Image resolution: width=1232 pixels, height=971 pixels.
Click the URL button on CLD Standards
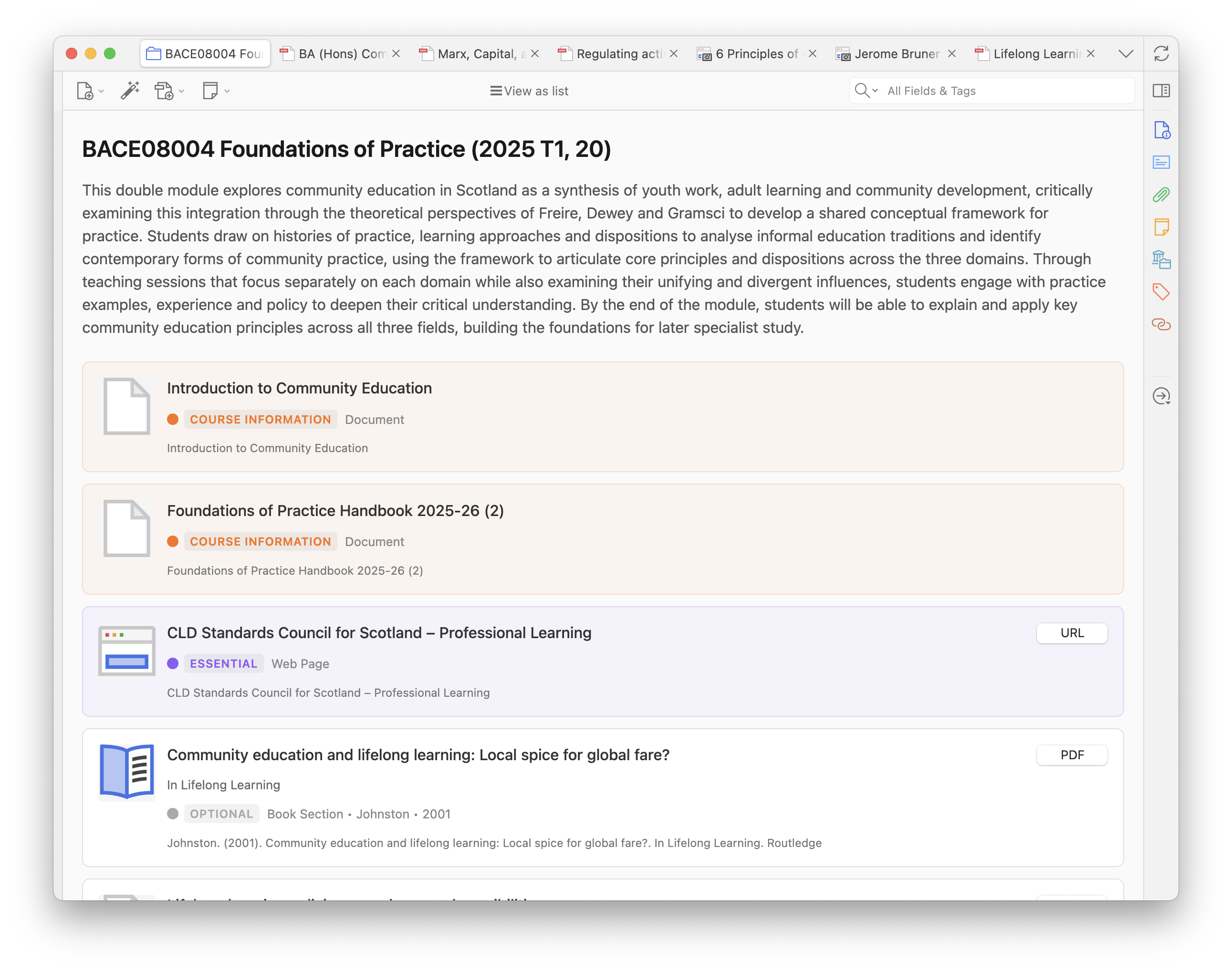(1072, 633)
